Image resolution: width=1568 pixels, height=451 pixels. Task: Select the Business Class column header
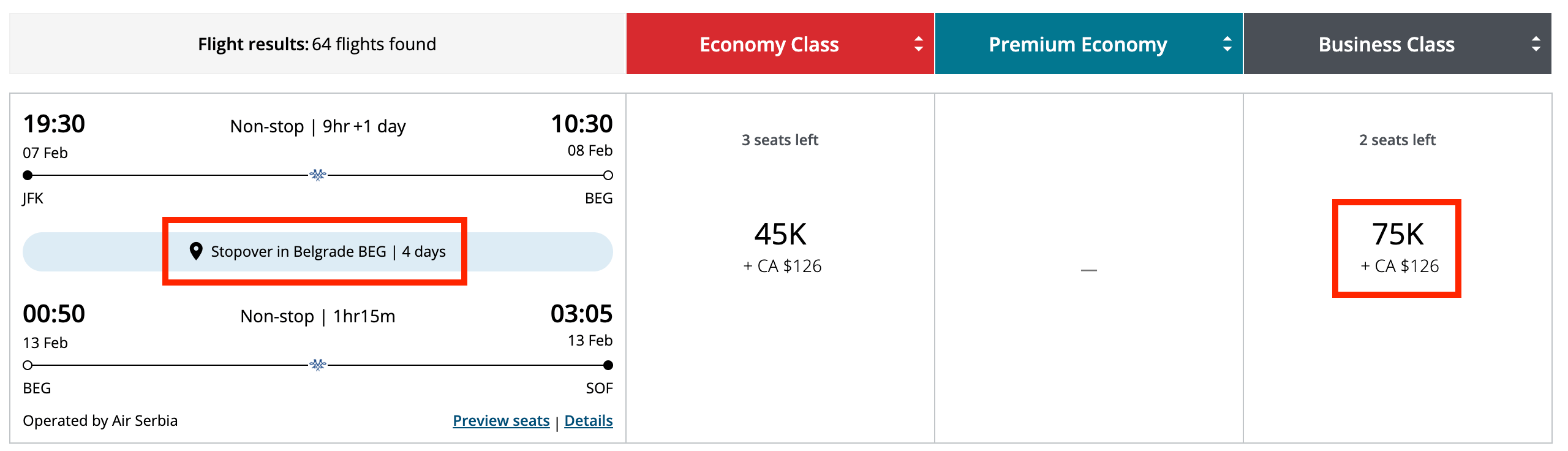tap(1386, 44)
